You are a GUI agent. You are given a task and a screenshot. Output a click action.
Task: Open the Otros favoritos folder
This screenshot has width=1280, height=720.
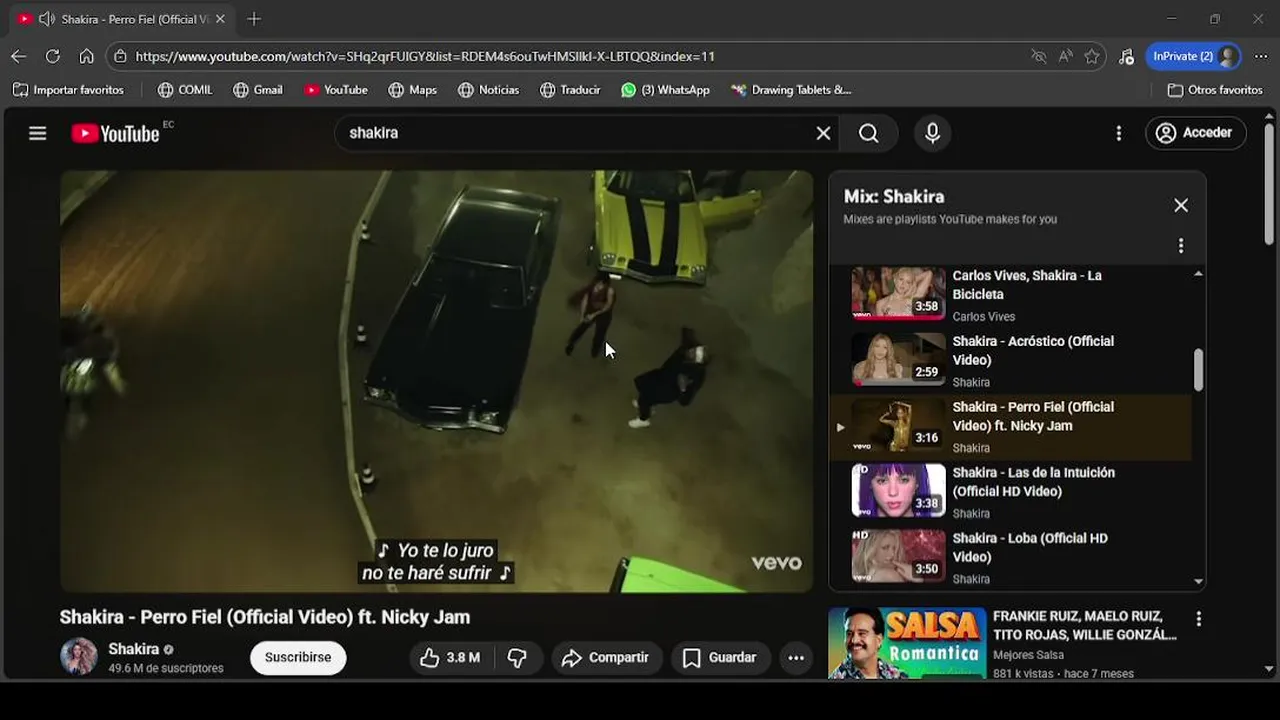[1215, 90]
